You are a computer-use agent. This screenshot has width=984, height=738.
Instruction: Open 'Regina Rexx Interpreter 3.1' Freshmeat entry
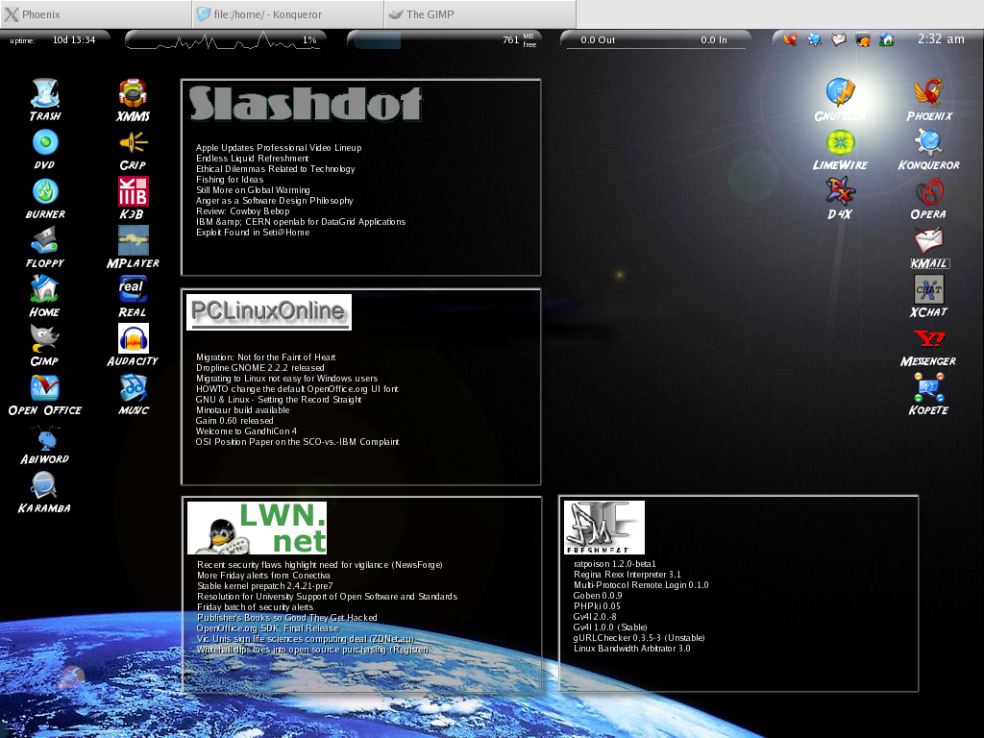627,574
